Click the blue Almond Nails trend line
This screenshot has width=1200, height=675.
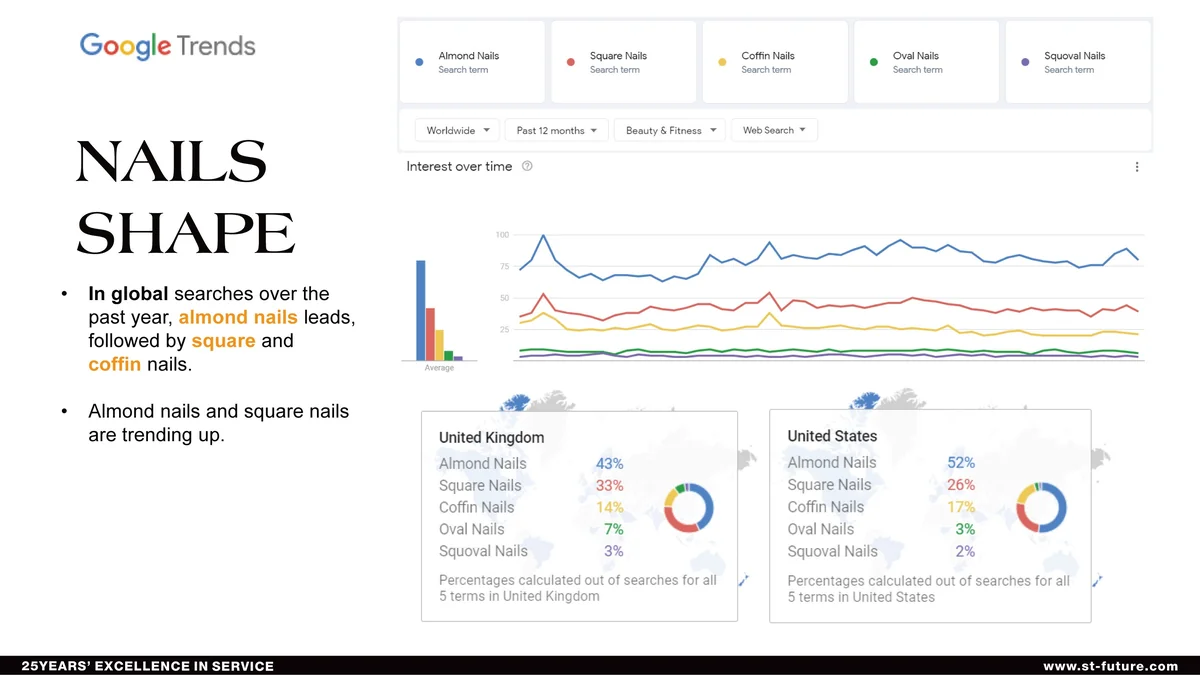pos(830,256)
